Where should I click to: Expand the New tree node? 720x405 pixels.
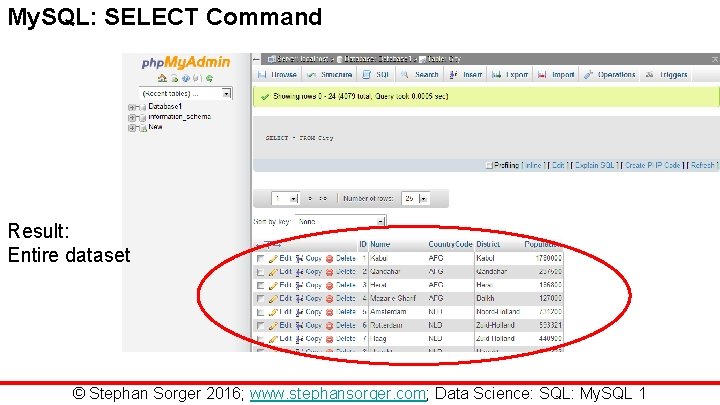(x=132, y=128)
